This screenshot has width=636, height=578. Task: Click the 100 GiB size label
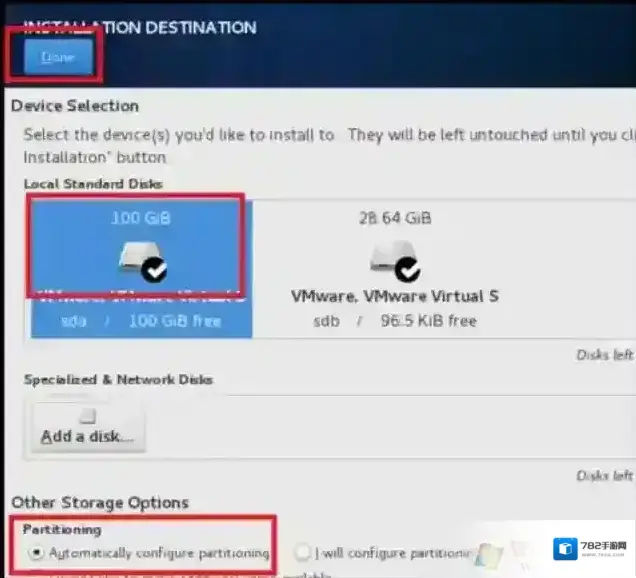[x=138, y=217]
